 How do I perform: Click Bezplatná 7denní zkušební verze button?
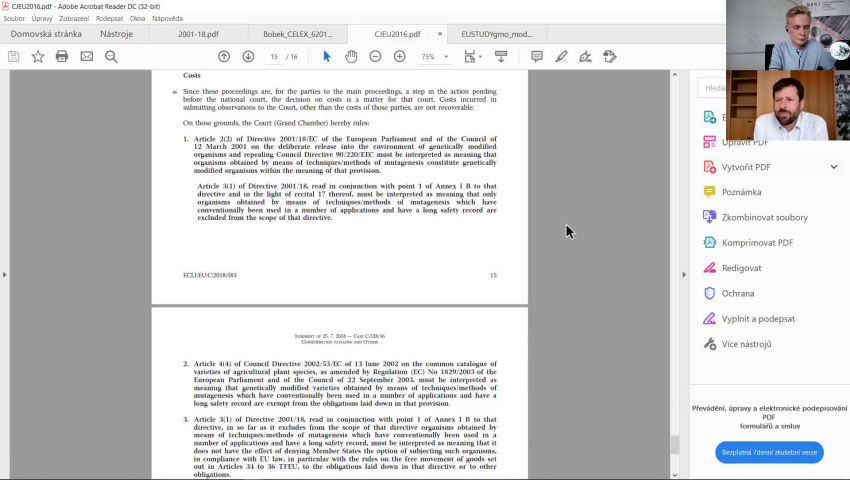tap(769, 452)
